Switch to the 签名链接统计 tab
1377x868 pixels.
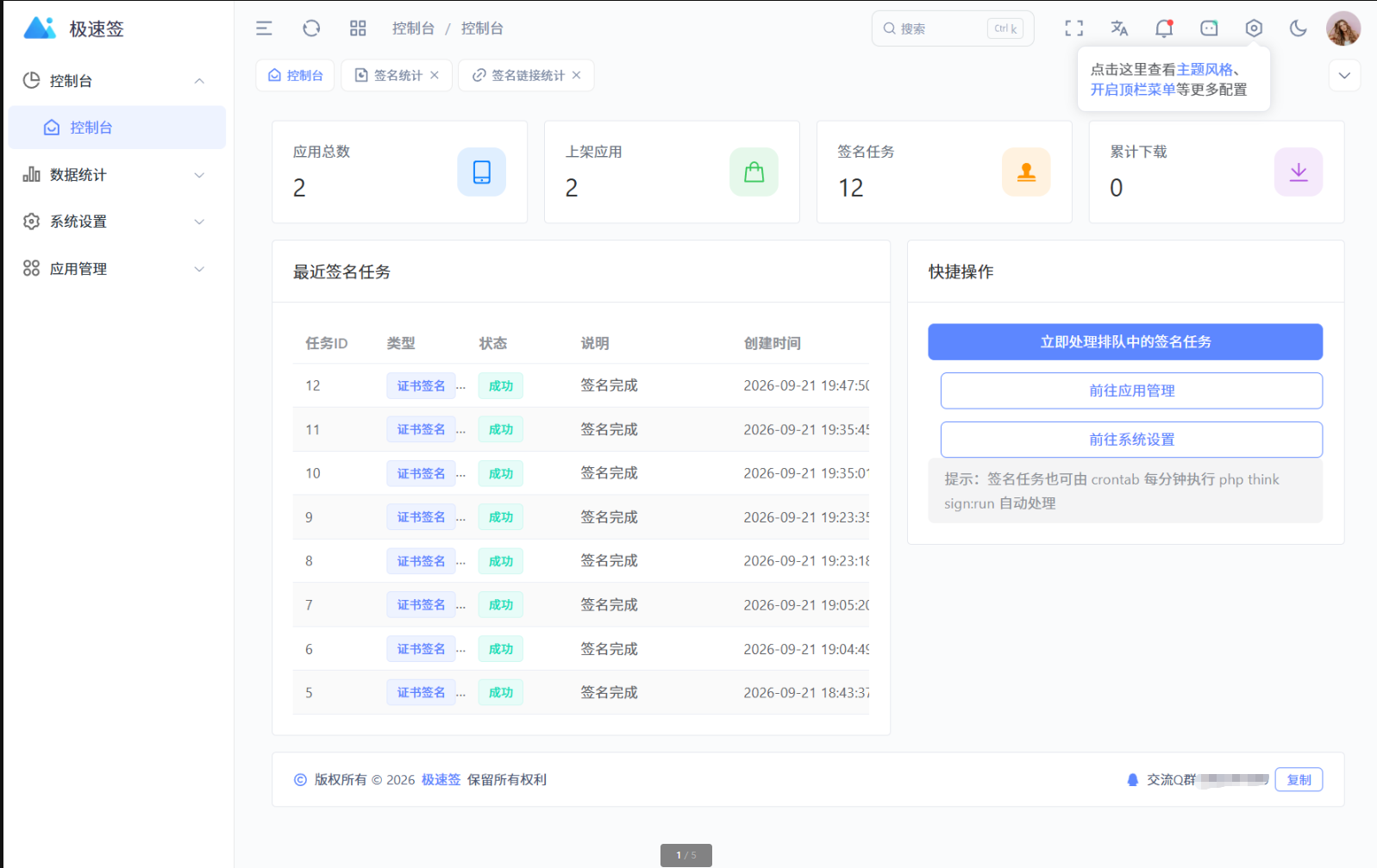(526, 75)
